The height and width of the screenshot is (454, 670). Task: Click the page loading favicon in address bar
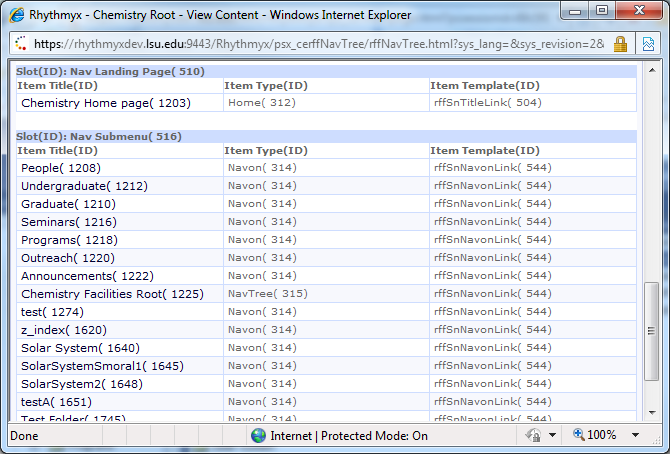click(x=21, y=44)
